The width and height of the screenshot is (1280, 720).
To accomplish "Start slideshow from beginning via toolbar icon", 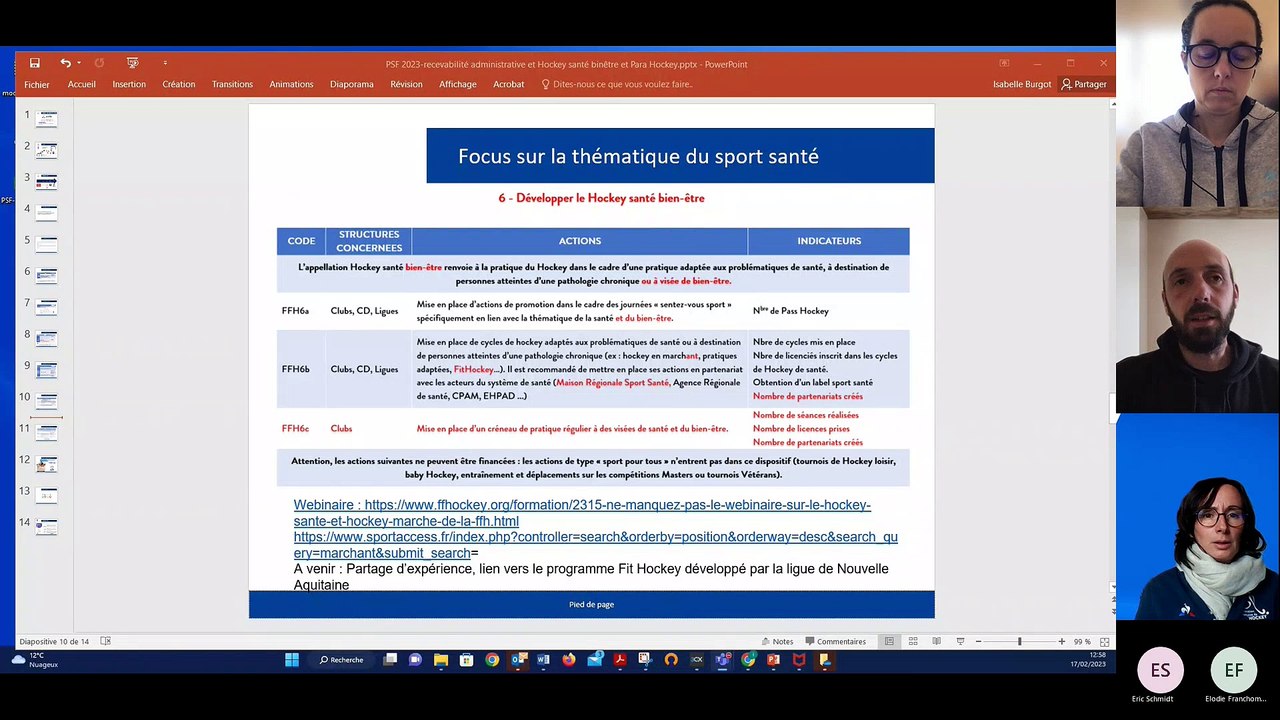I will point(132,63).
